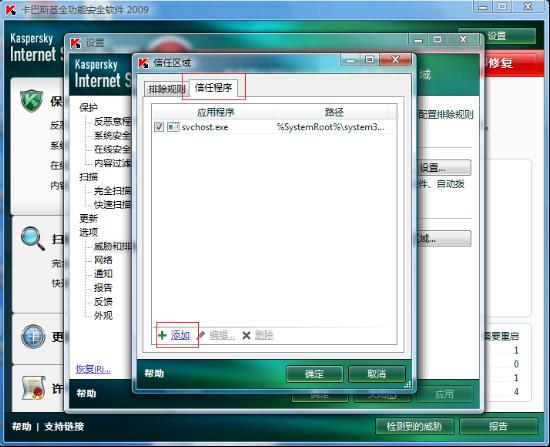Click 应用 button in the 设置 window

[x=444, y=394]
